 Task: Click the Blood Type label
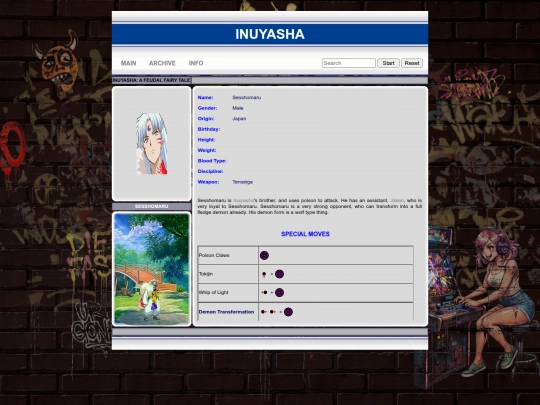click(212, 161)
